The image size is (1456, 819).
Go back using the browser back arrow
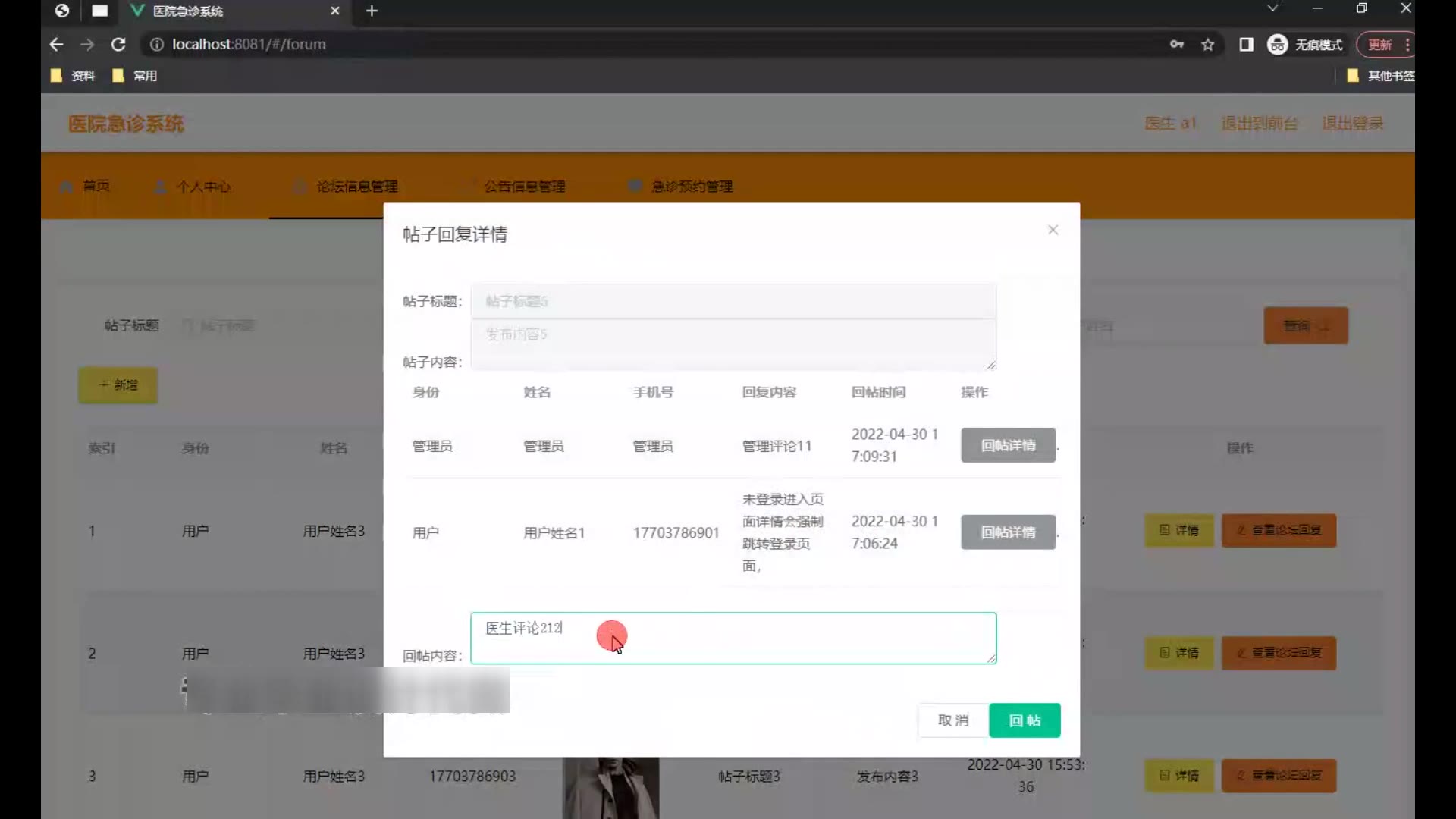[x=56, y=45]
